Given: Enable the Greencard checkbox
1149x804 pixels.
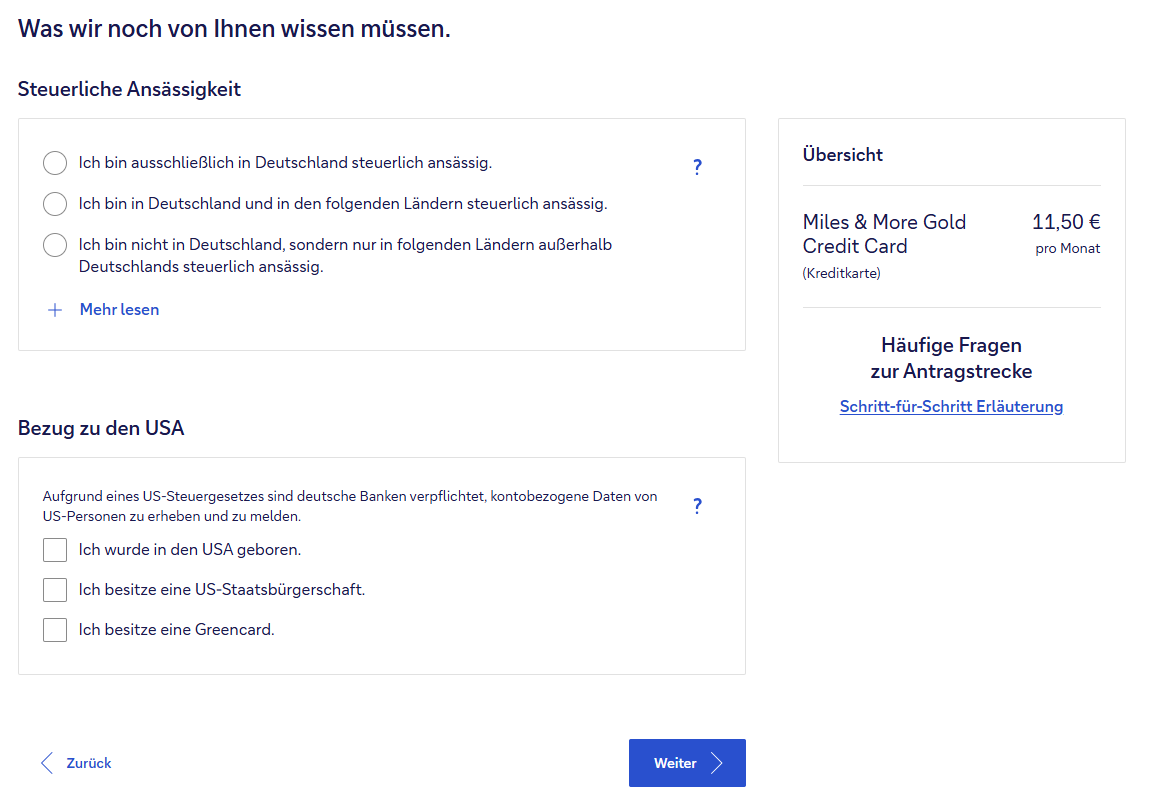Looking at the screenshot, I should click(x=55, y=630).
